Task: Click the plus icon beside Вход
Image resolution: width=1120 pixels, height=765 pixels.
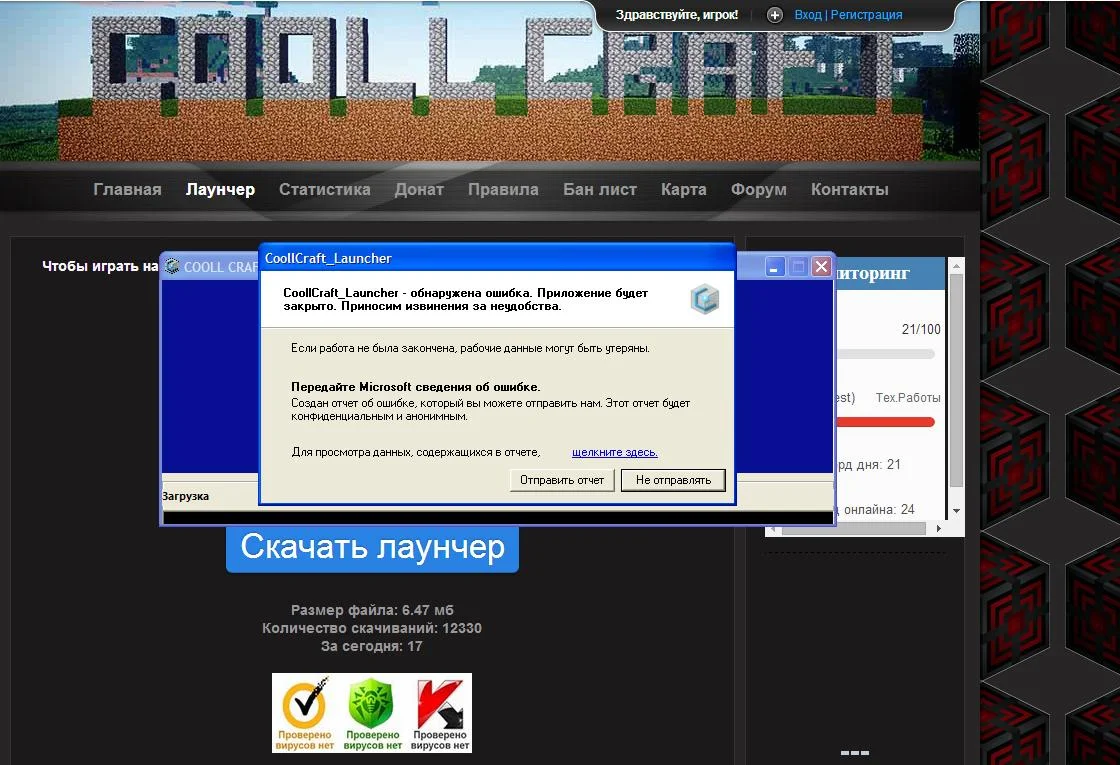Action: coord(775,15)
